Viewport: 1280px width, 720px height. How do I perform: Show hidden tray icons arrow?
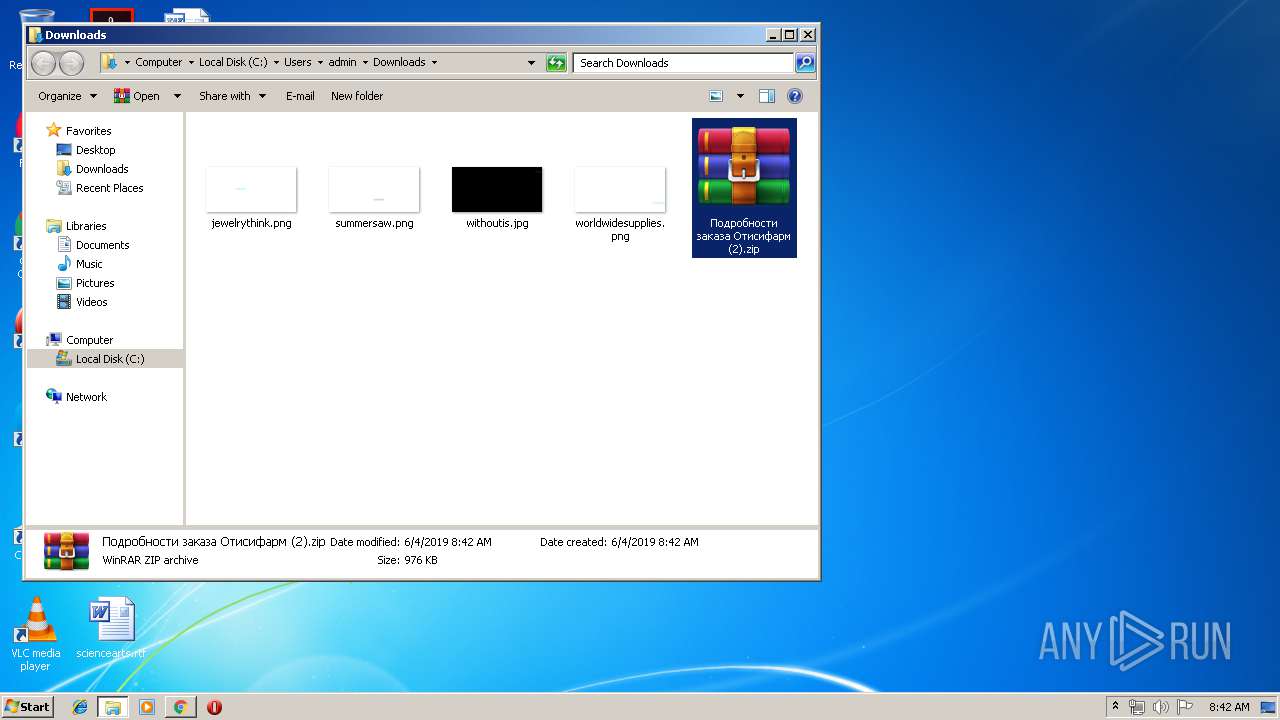pyautogui.click(x=1115, y=707)
